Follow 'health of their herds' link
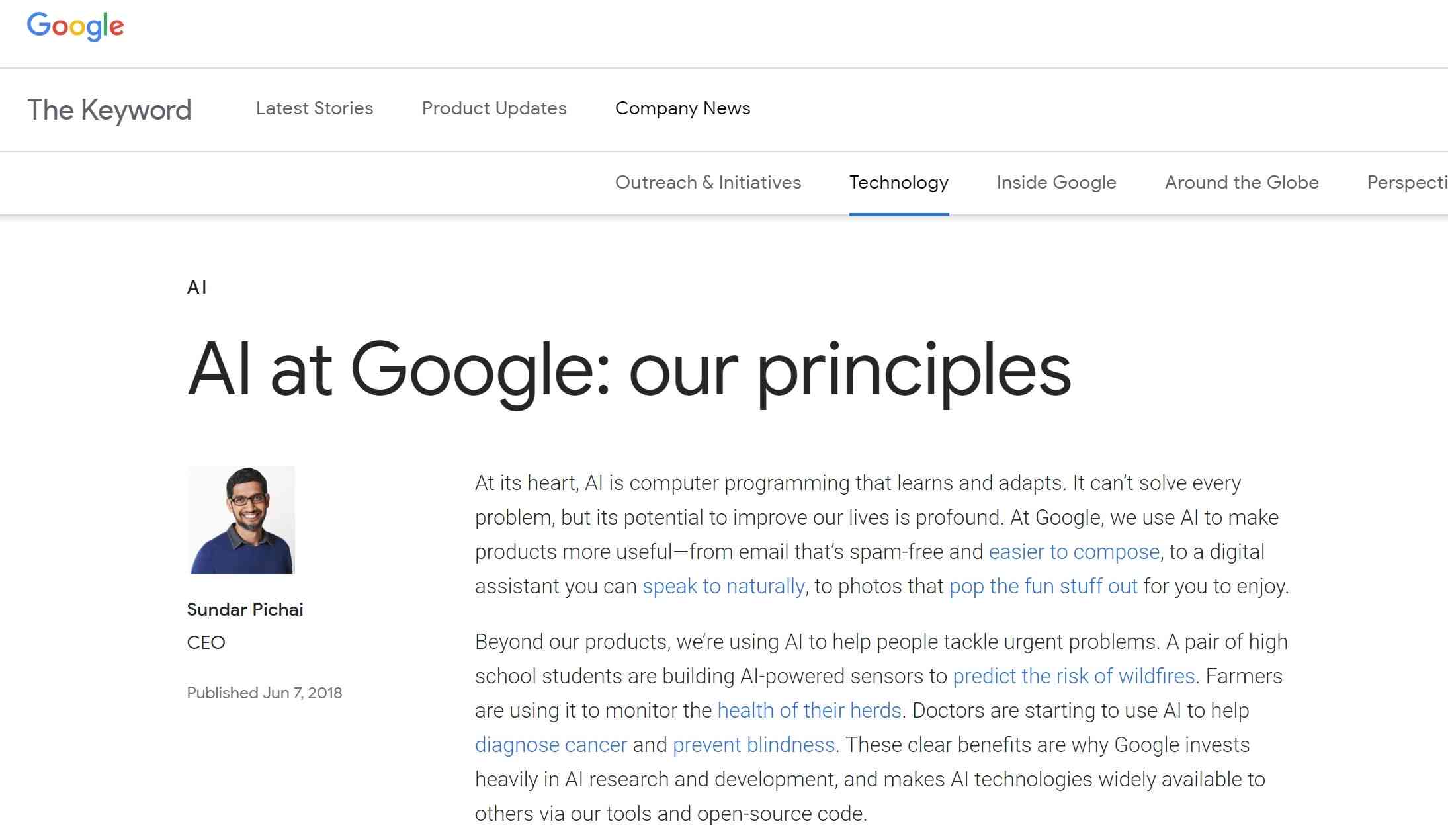The image size is (1448, 840). (810, 711)
